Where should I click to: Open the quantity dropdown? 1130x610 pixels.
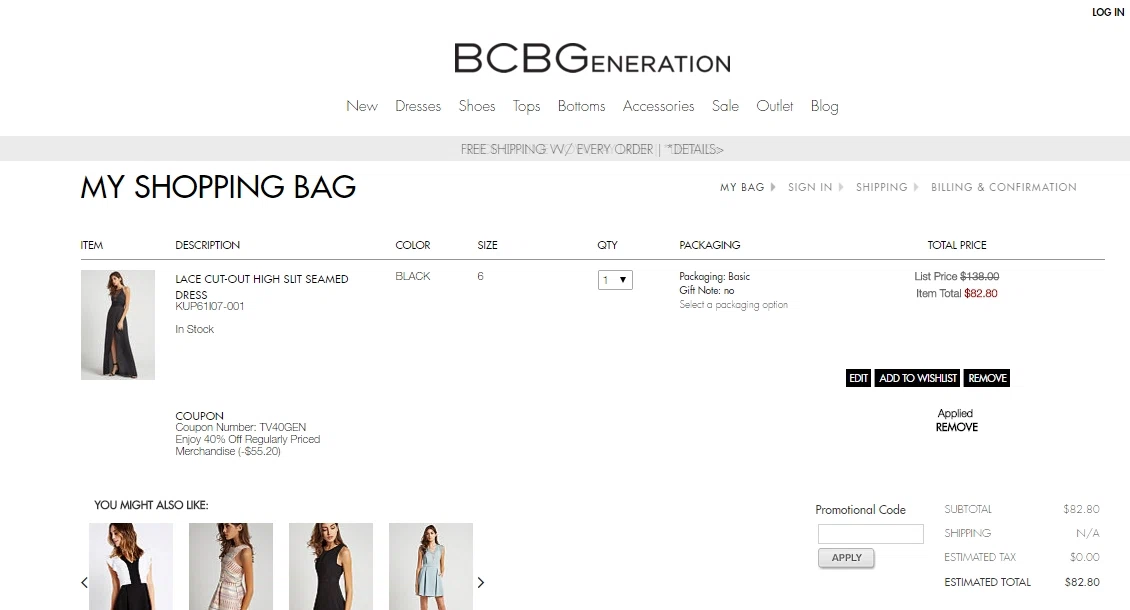(615, 280)
